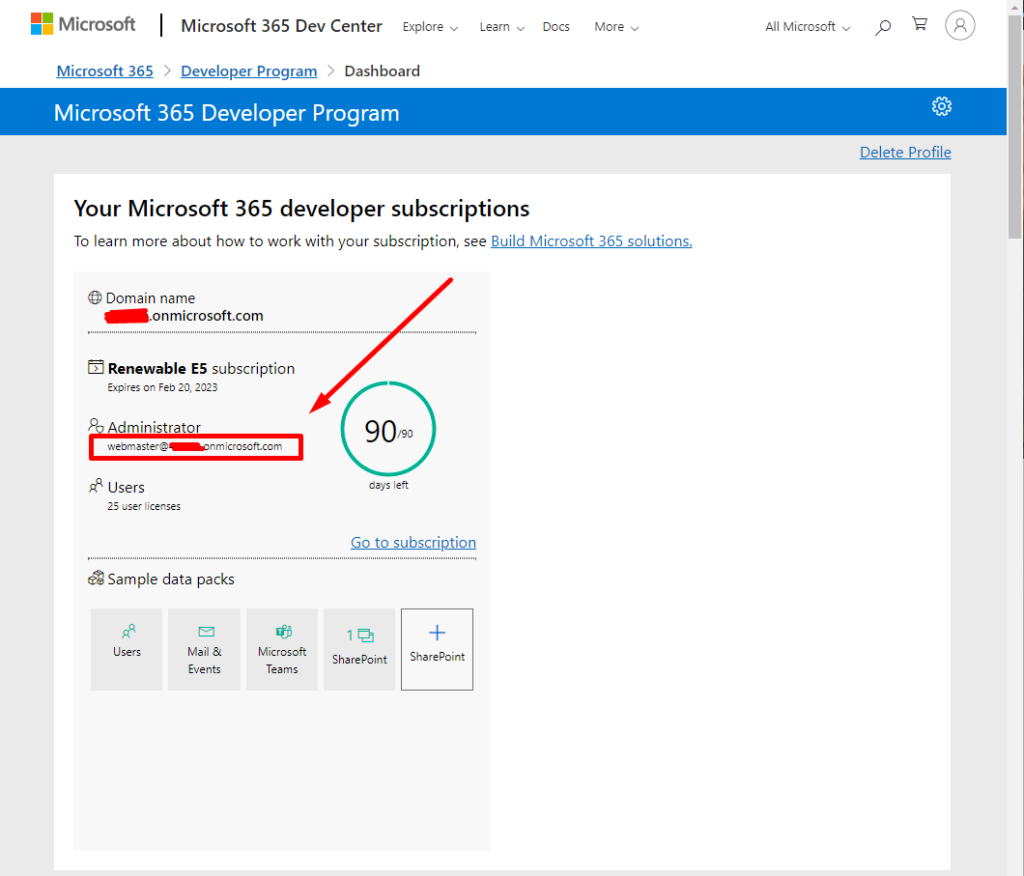Click the Sample data packs heading
Viewport: 1024px width, 876px height.
171,579
